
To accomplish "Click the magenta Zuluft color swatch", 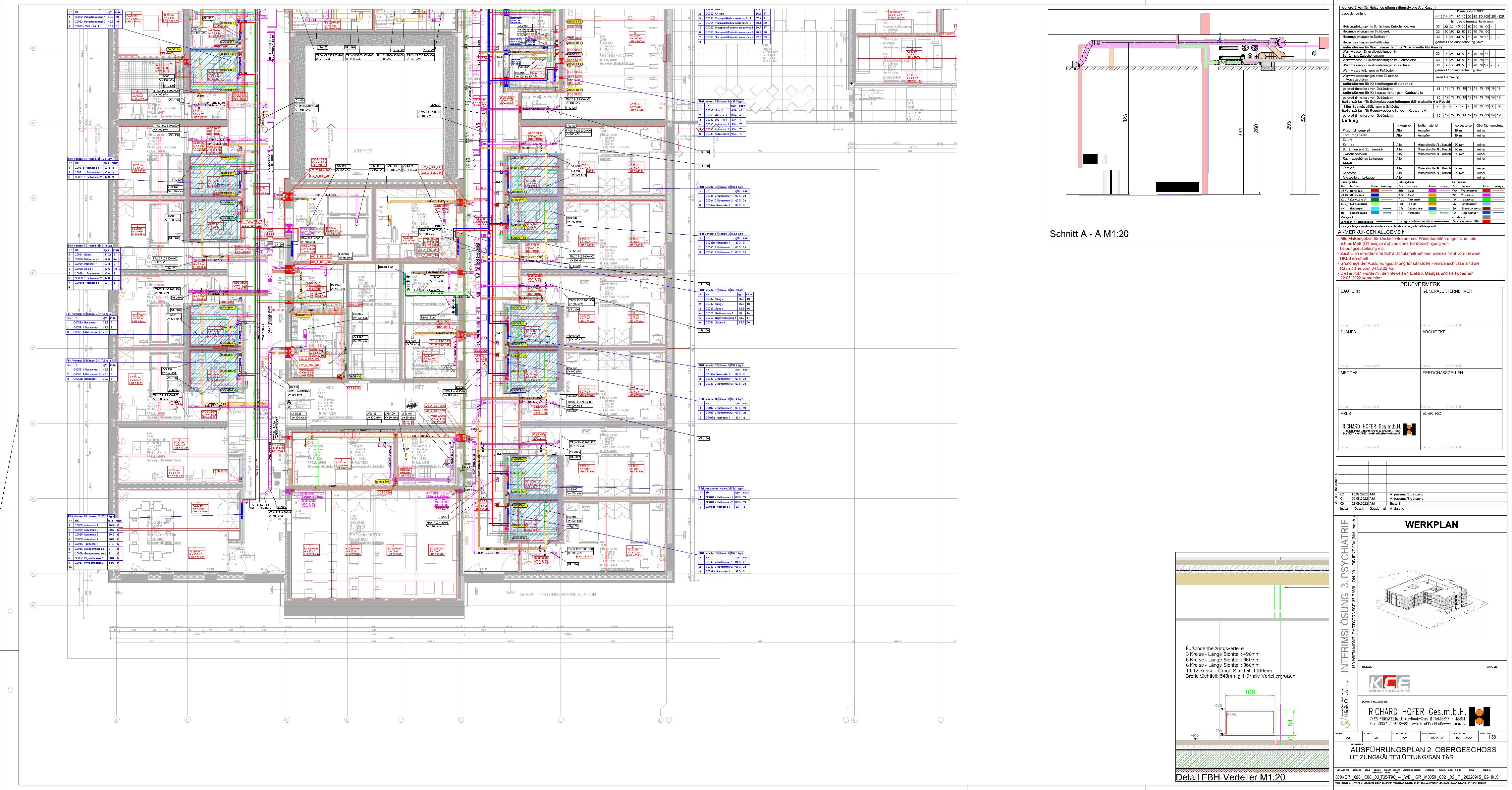I will point(1433,191).
